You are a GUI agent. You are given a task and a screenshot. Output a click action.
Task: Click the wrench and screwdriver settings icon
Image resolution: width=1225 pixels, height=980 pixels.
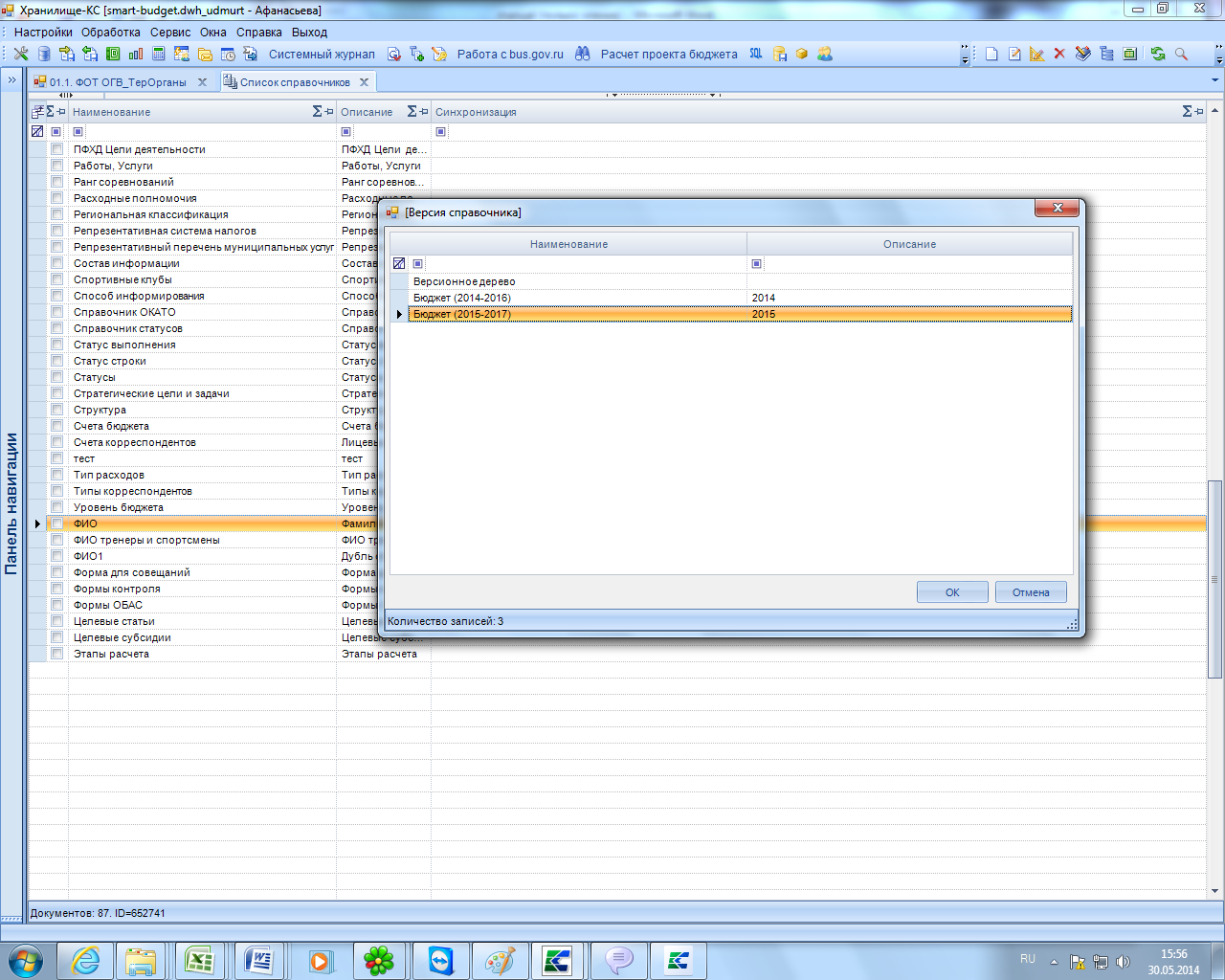(x=21, y=54)
